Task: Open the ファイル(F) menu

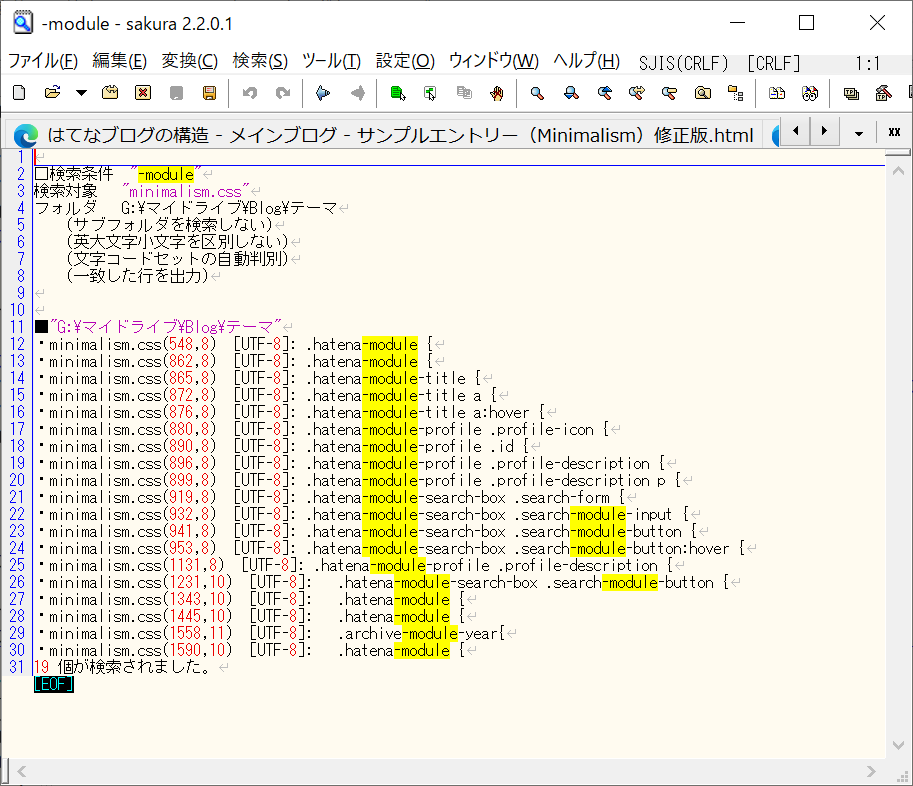Action: click(43, 61)
